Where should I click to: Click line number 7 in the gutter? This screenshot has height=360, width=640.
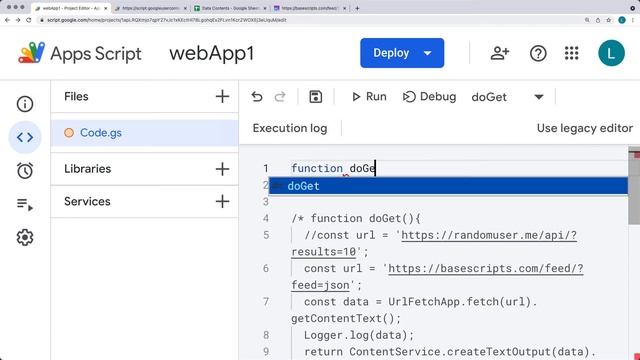[x=266, y=302]
